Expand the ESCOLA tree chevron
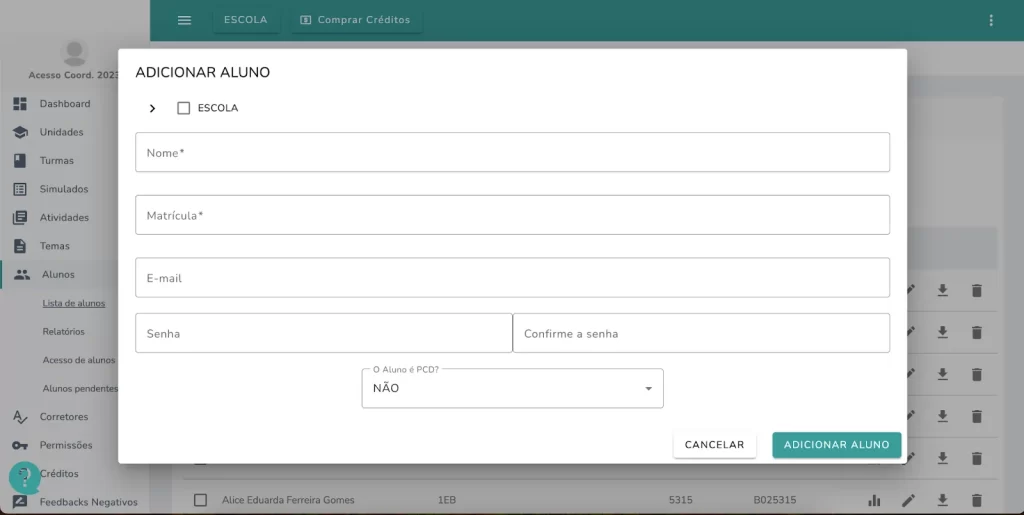Image resolution: width=1024 pixels, height=515 pixels. pos(152,108)
